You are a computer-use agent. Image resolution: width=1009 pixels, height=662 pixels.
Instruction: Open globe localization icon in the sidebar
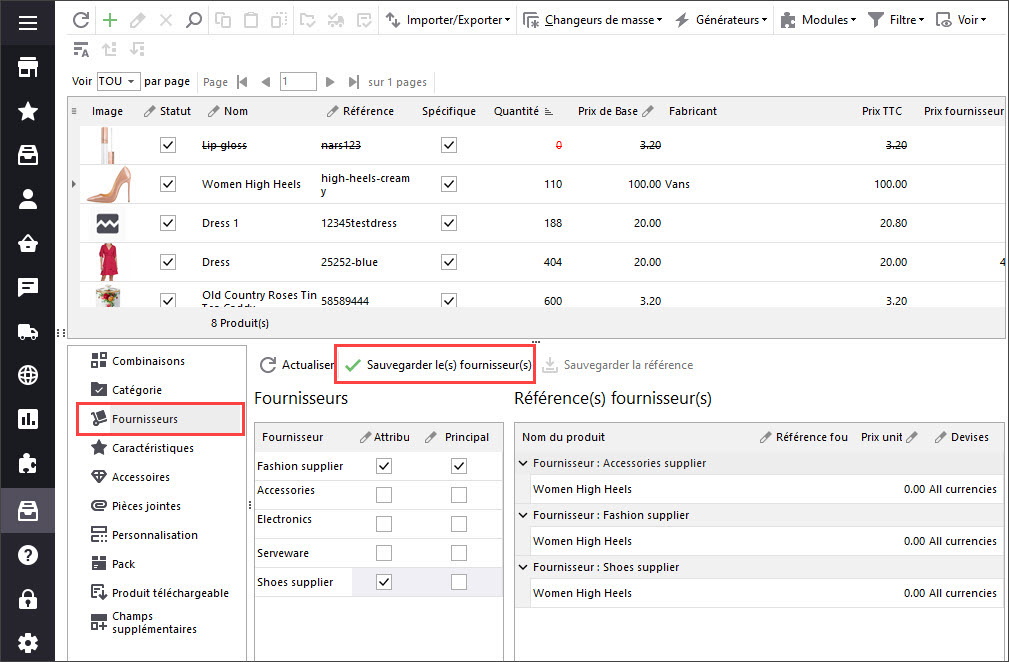tap(28, 375)
